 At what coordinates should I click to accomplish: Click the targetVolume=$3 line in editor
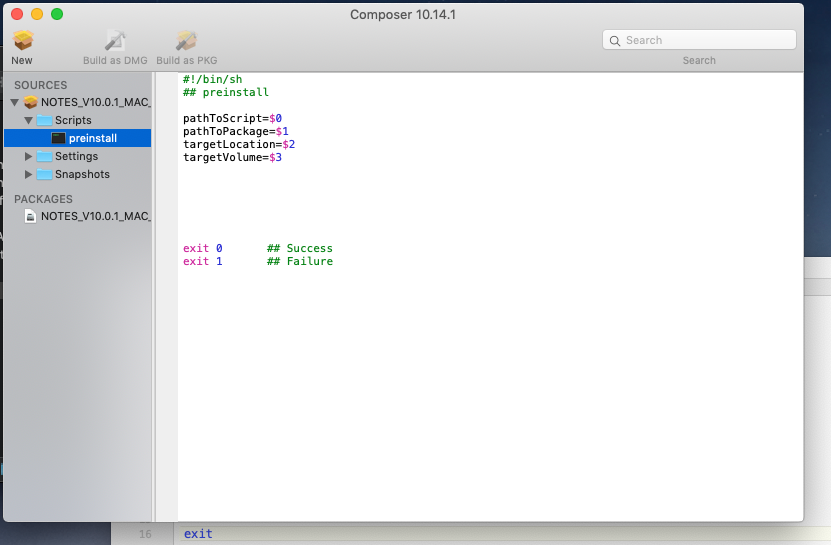pos(232,157)
